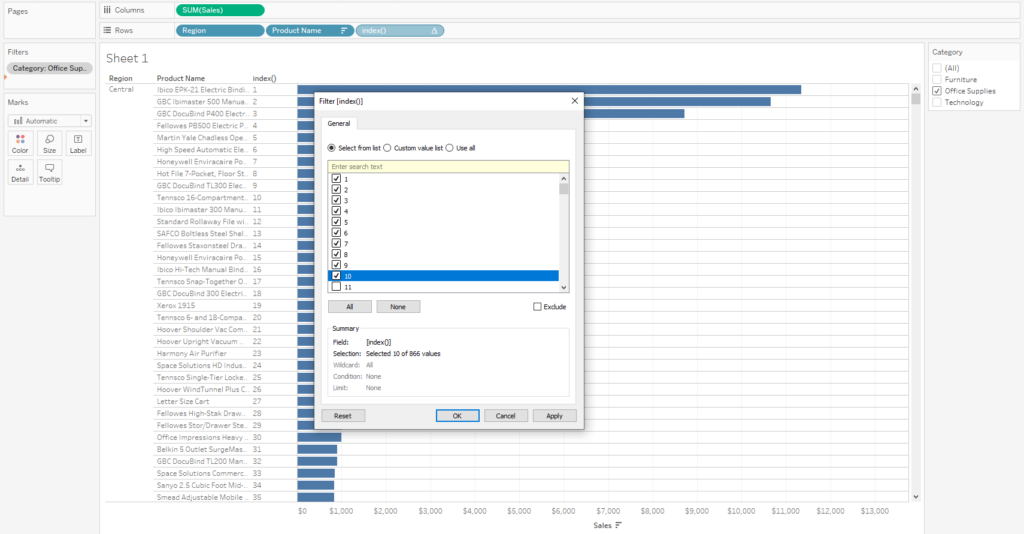Screen dimensions: 1024x534
Task: Click the 'Enter search text' field
Action: coord(448,166)
